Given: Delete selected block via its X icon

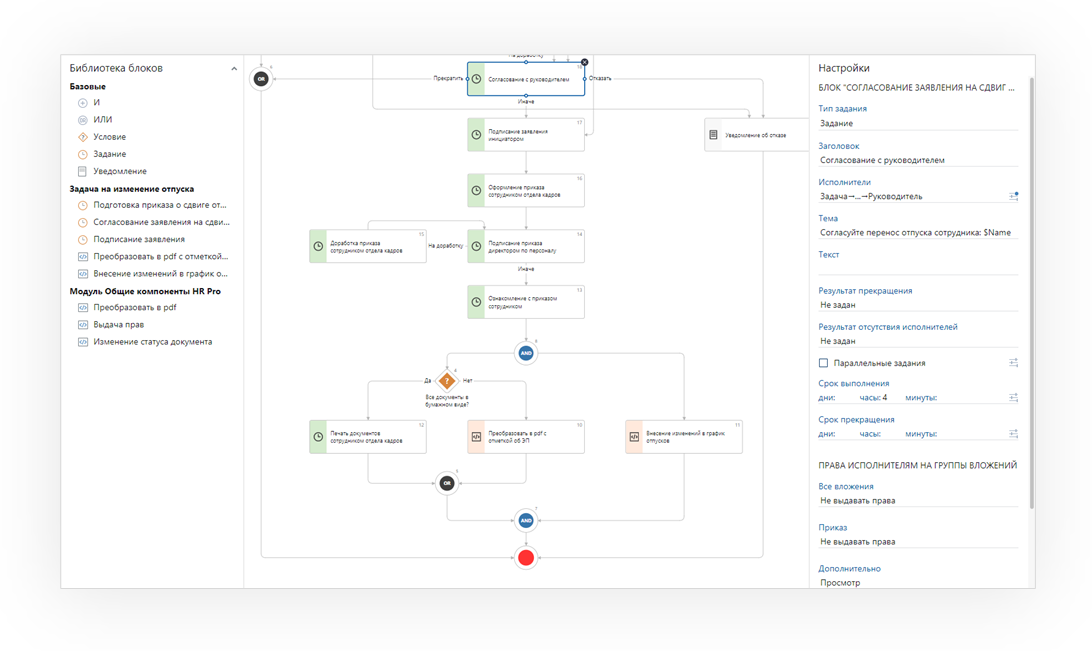Looking at the screenshot, I should click(x=585, y=62).
